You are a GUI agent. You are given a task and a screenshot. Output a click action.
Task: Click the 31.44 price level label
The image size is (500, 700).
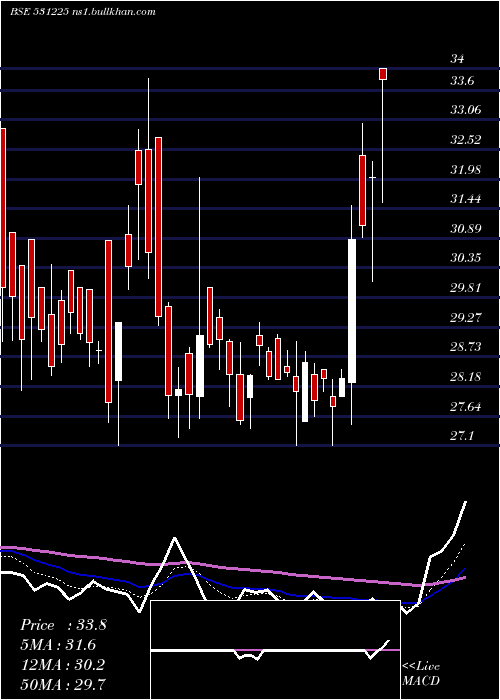point(466,199)
